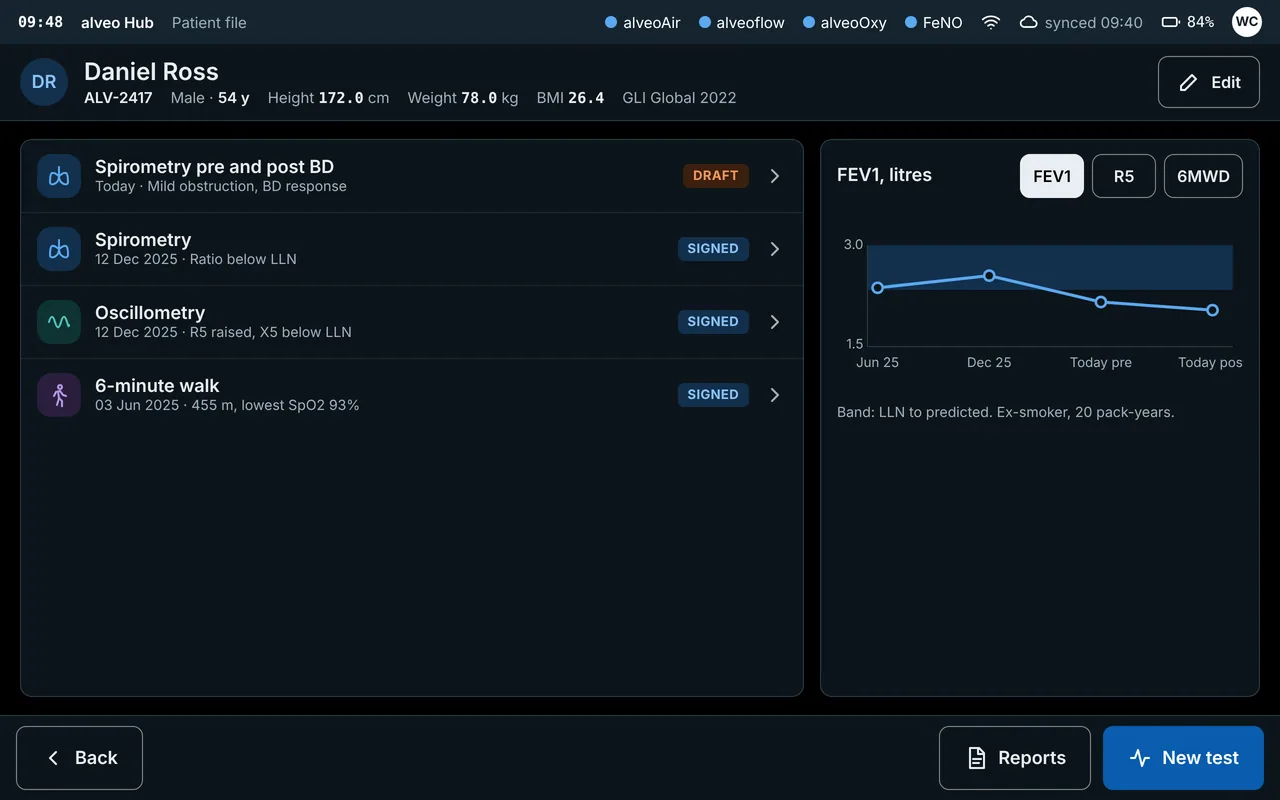
Task: Tap the Wi-Fi status icon
Action: pyautogui.click(x=991, y=22)
